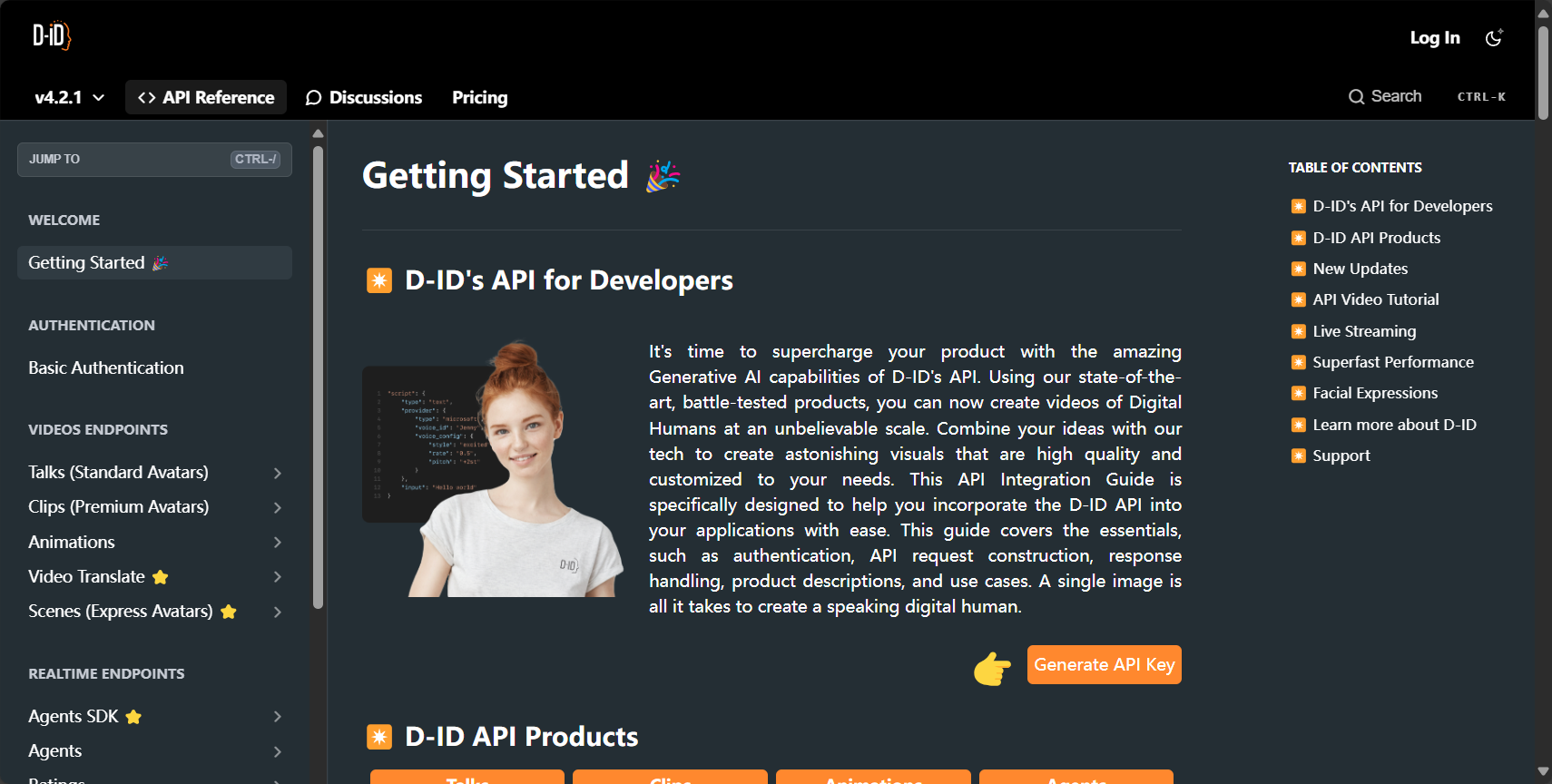Click the search magnifier icon
The height and width of the screenshot is (784, 1552).
(x=1356, y=96)
